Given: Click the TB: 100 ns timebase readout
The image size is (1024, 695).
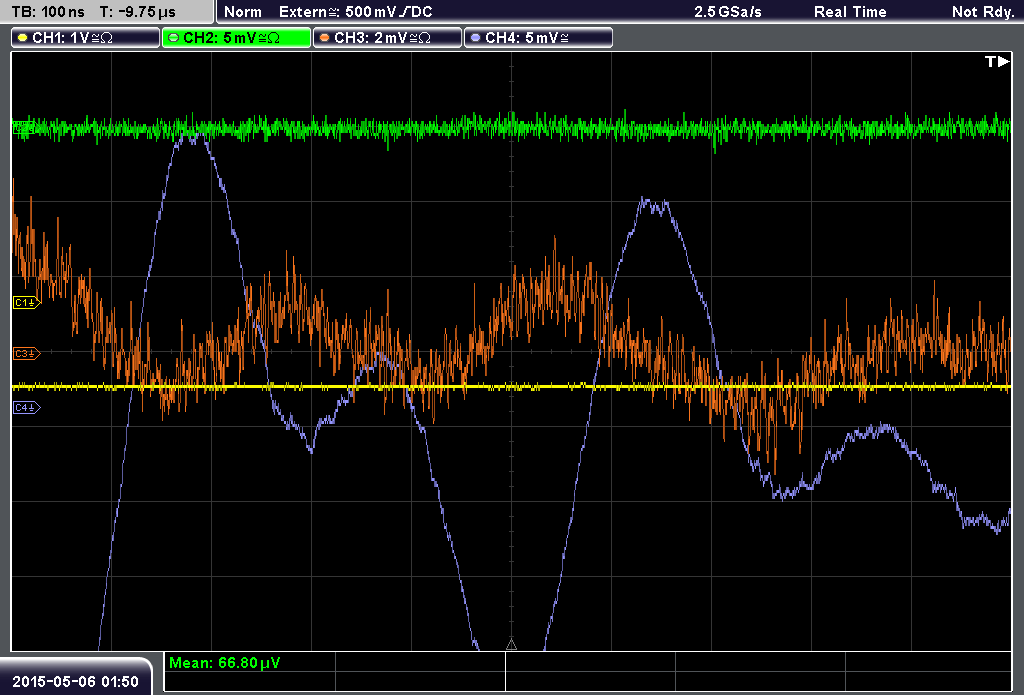Looking at the screenshot, I should (x=48, y=12).
